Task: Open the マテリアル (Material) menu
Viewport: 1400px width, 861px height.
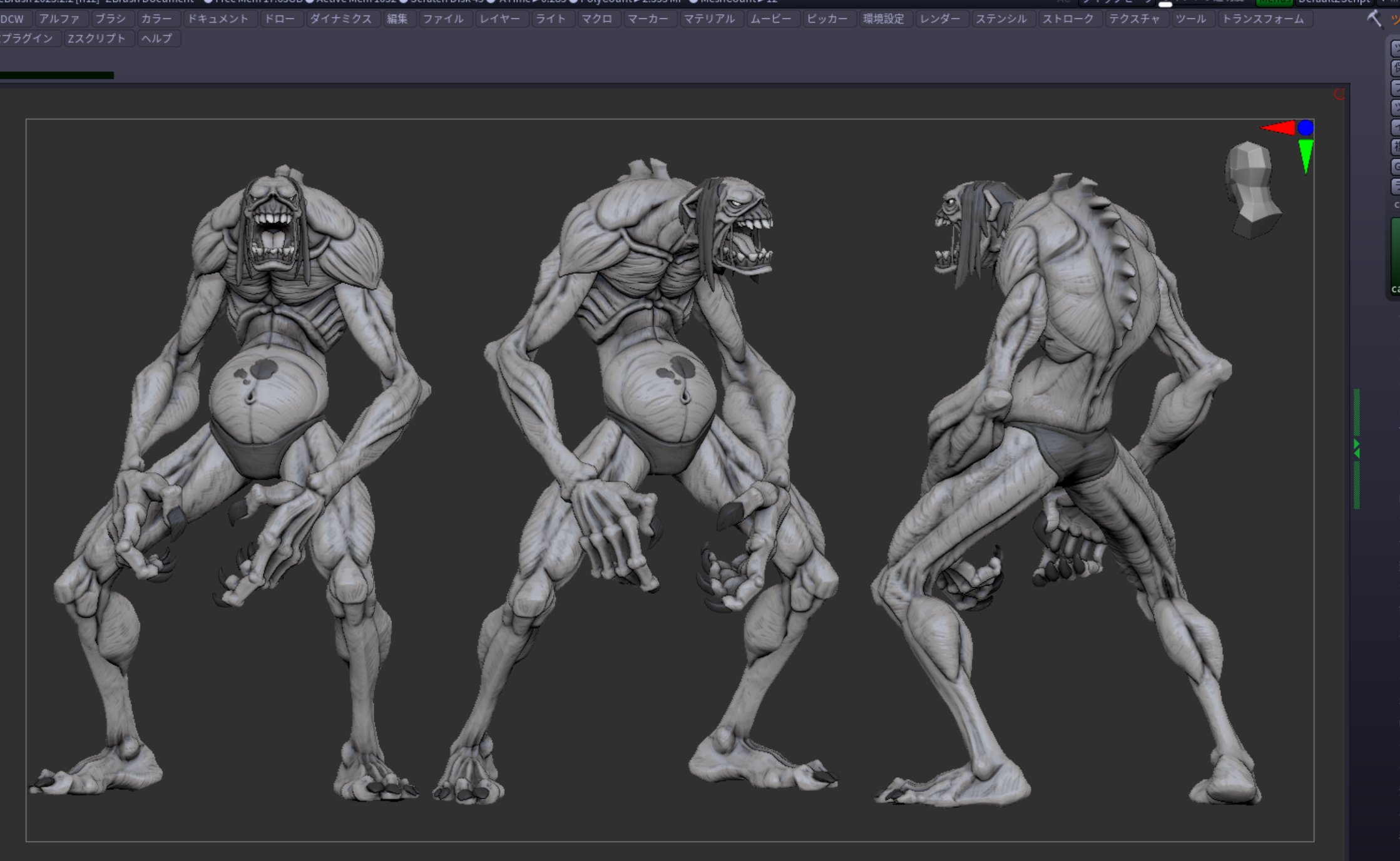Action: pos(709,19)
